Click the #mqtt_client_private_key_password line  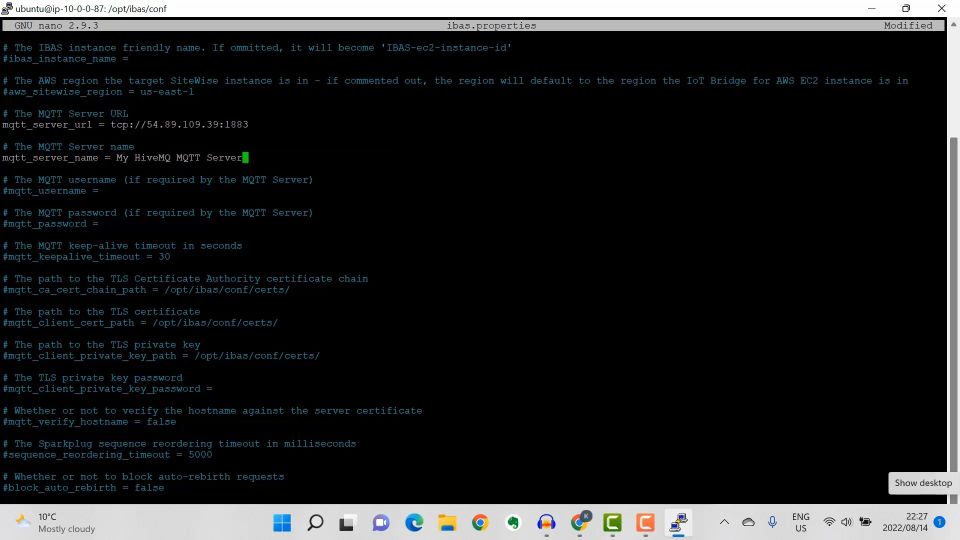[x=107, y=389]
